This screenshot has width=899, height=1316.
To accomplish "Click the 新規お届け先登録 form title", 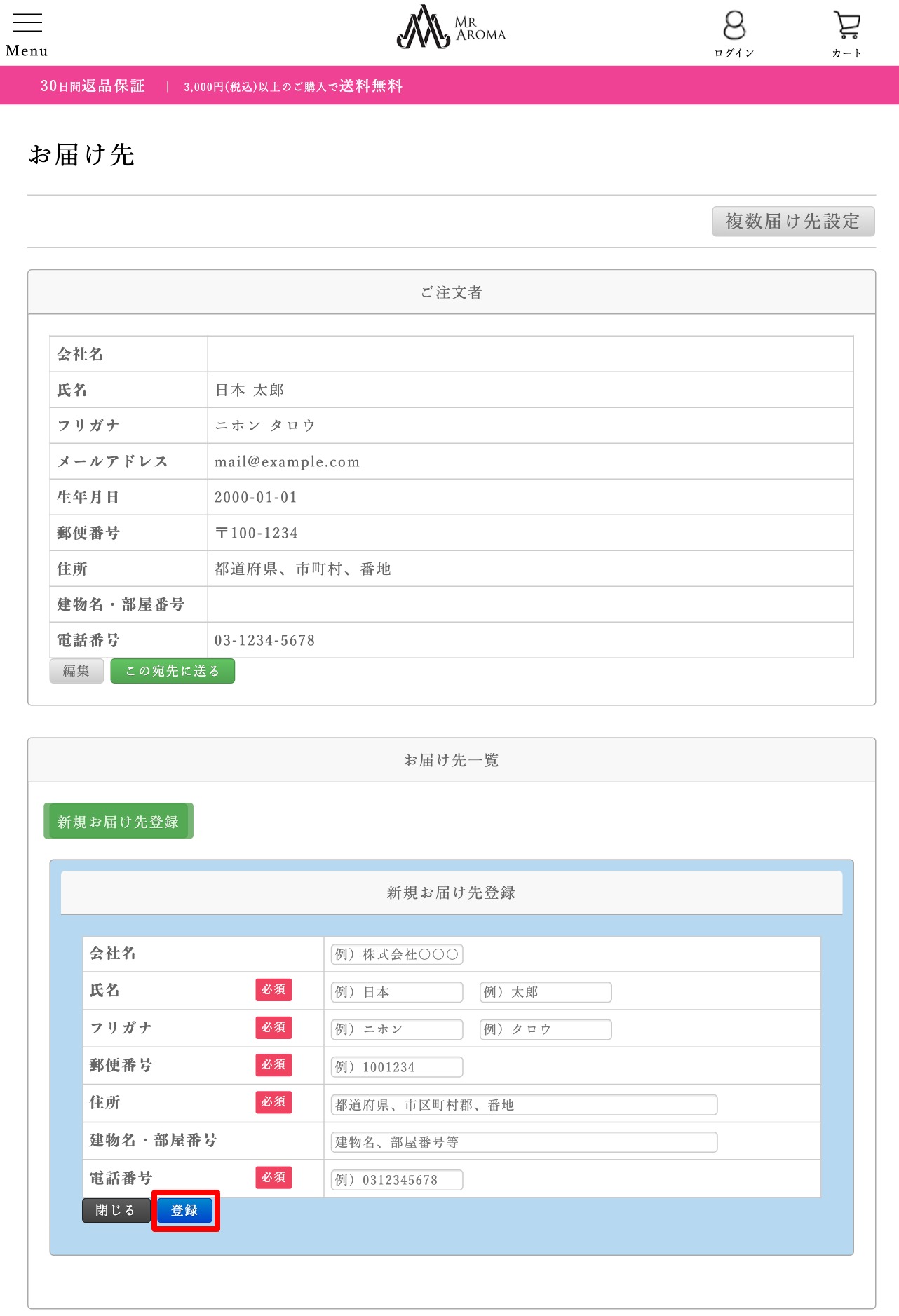I will pyautogui.click(x=452, y=893).
